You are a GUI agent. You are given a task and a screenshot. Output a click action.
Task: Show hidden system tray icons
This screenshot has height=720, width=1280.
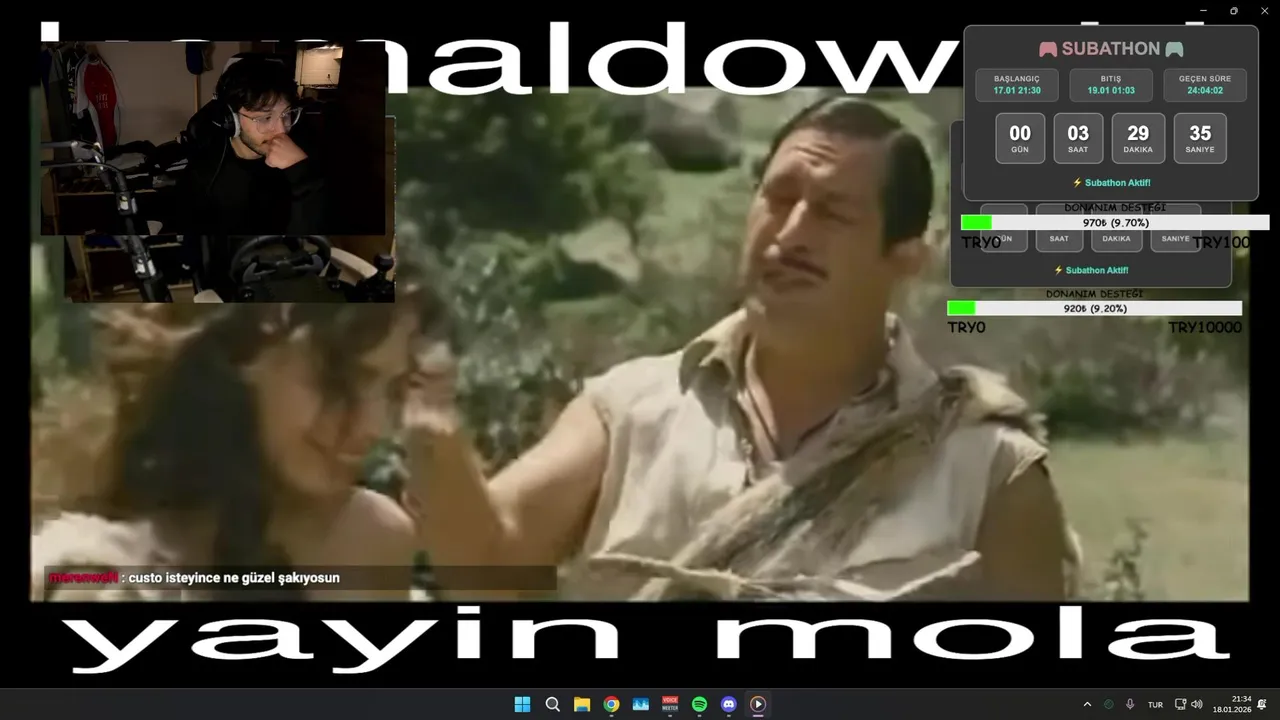(1087, 704)
